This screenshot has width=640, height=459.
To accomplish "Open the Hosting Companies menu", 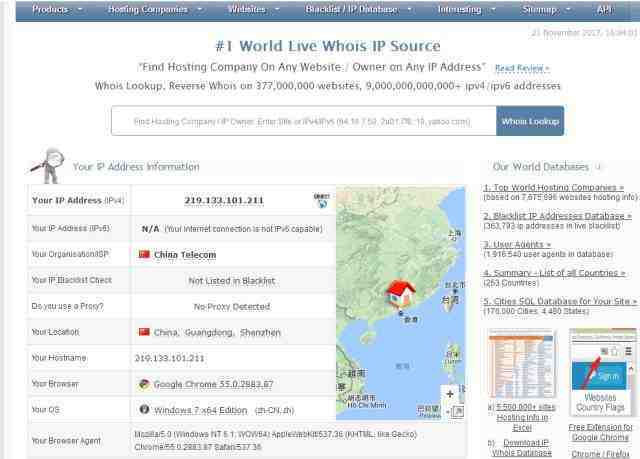I will click(148, 9).
